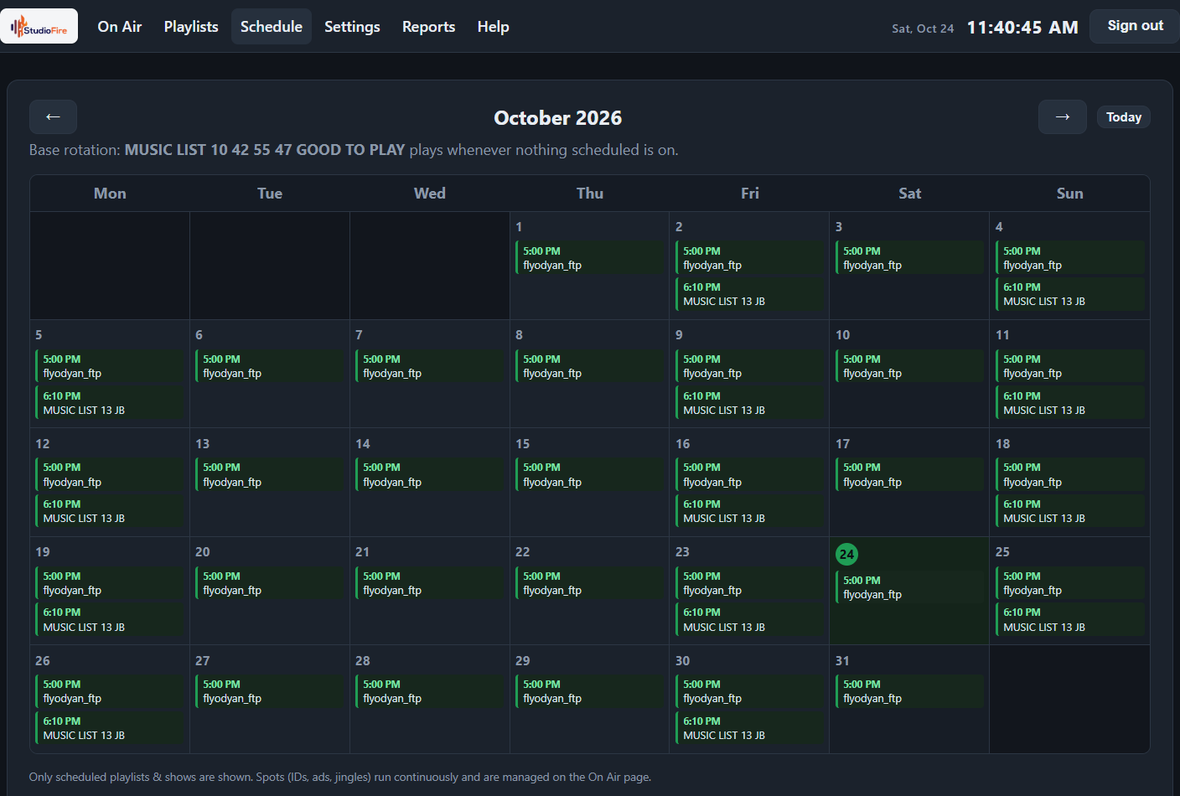Open 5:00 PM flyodyan_ftp event on October 26
The width and height of the screenshot is (1180, 796).
109,691
